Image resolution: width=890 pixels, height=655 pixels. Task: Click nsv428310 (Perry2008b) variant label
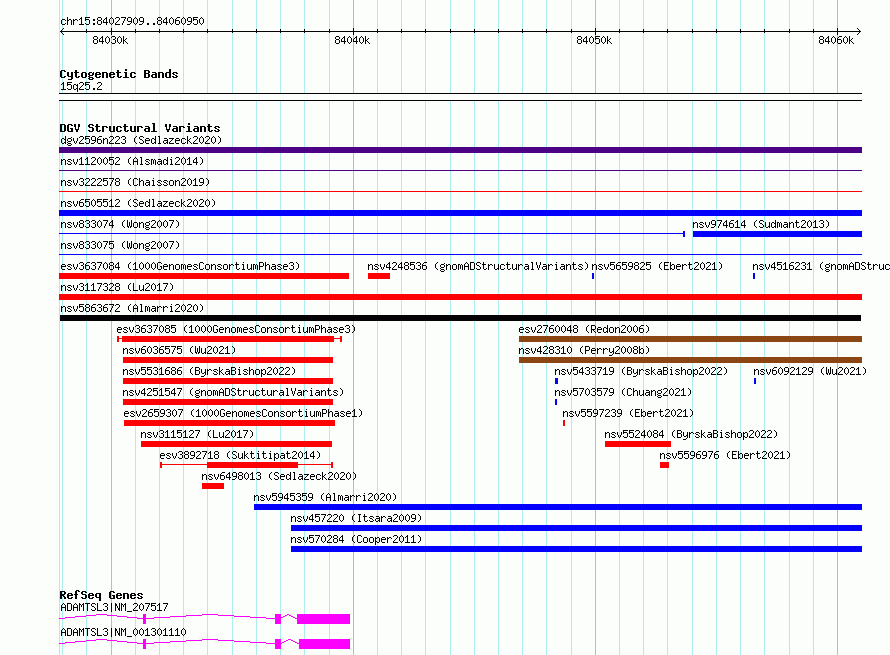point(584,350)
